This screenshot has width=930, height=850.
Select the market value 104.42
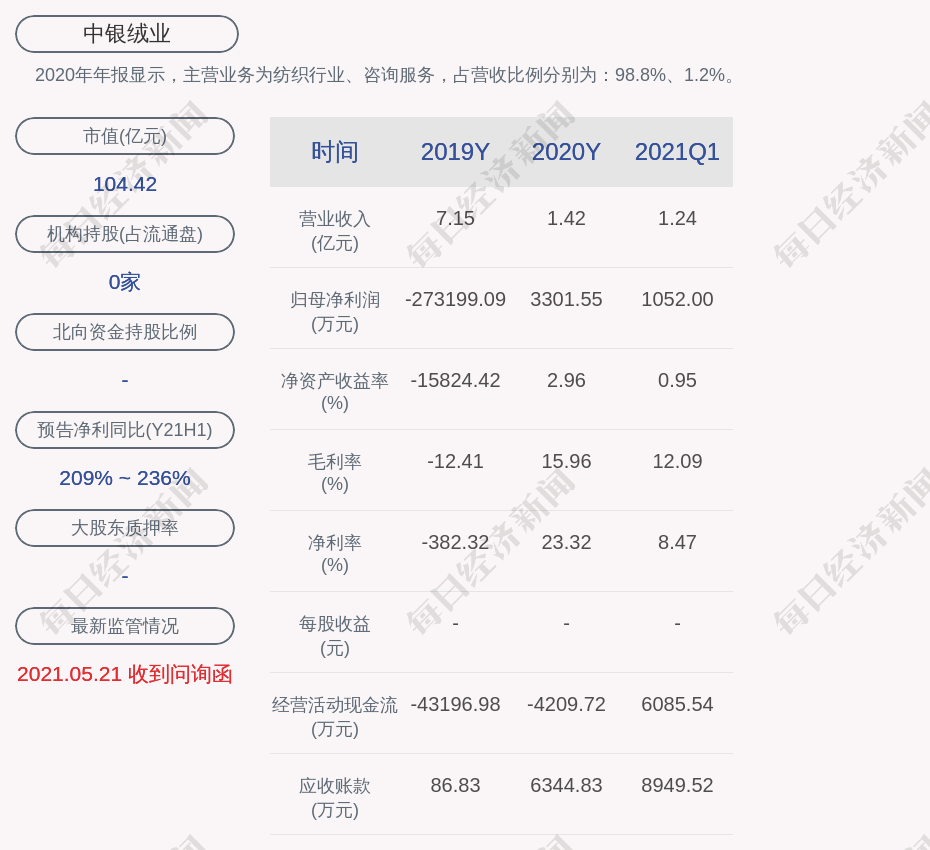click(x=125, y=184)
